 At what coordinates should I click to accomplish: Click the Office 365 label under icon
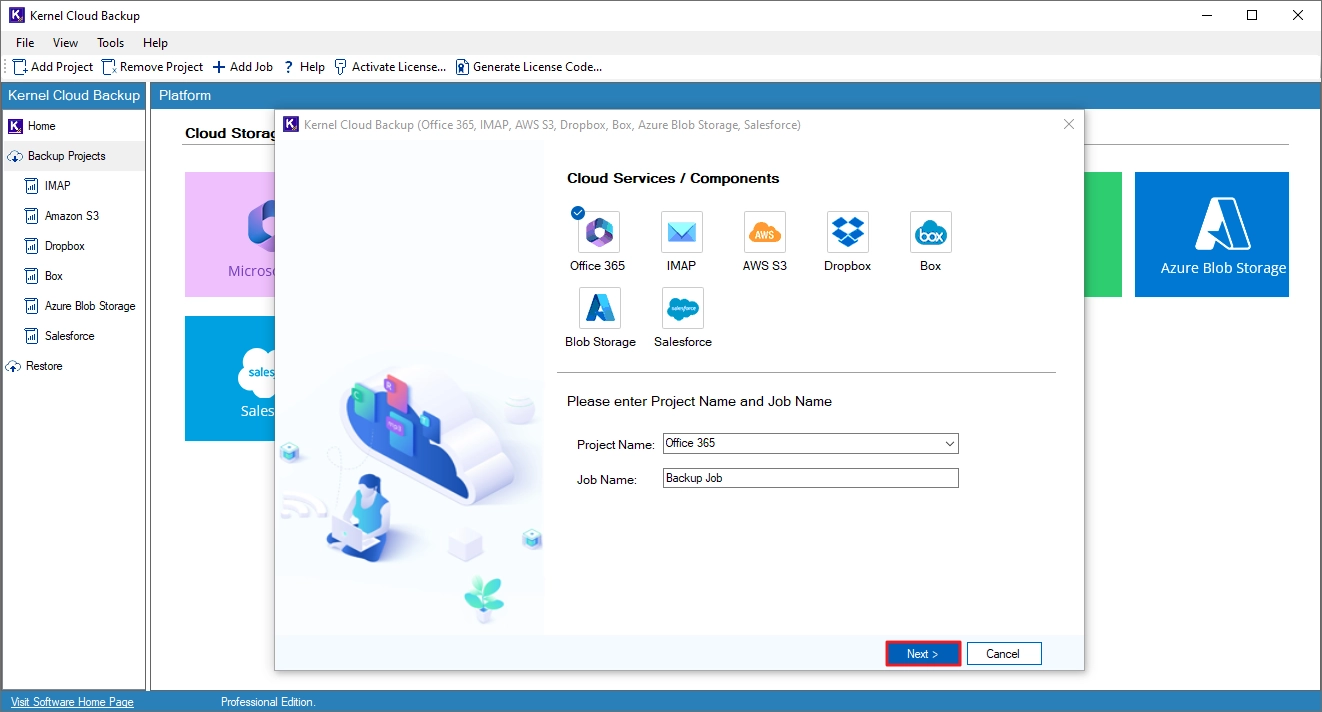[598, 266]
